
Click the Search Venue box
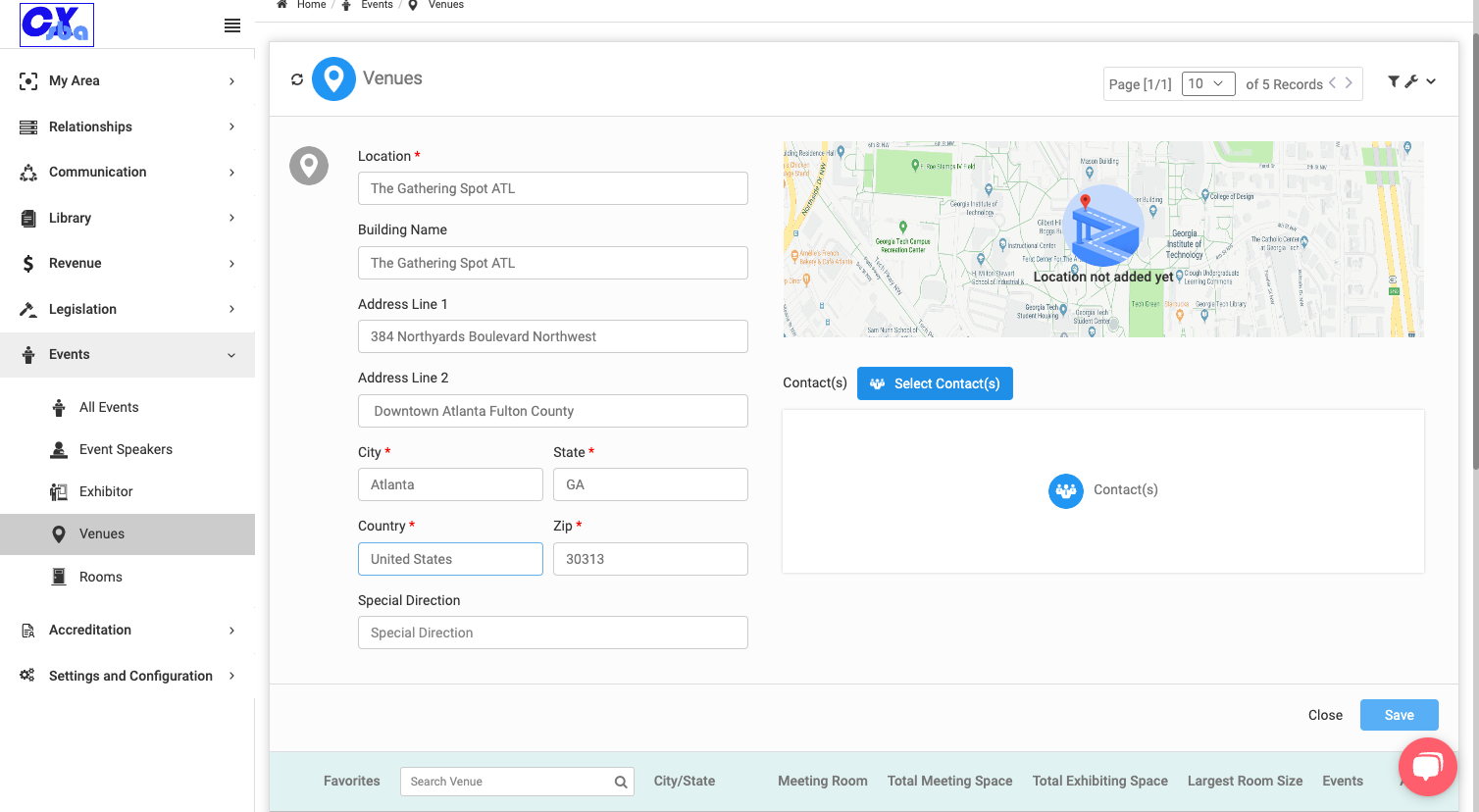[x=517, y=782]
